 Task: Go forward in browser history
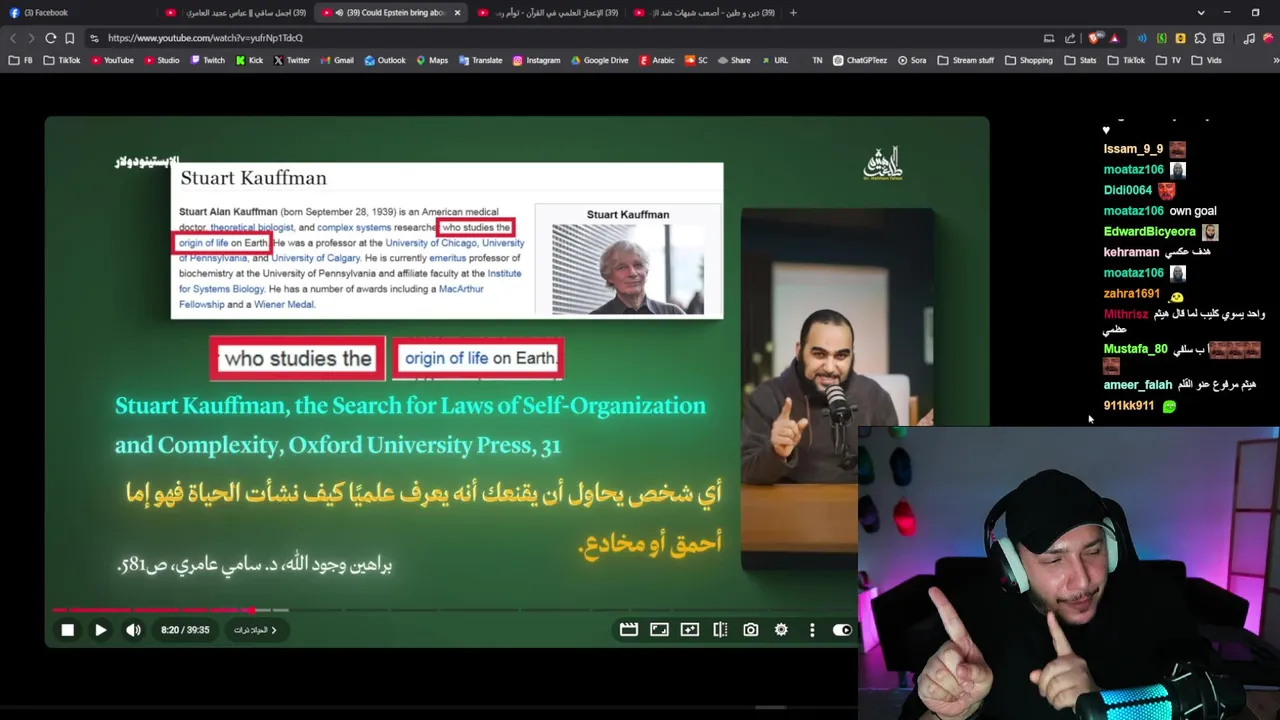tap(31, 38)
